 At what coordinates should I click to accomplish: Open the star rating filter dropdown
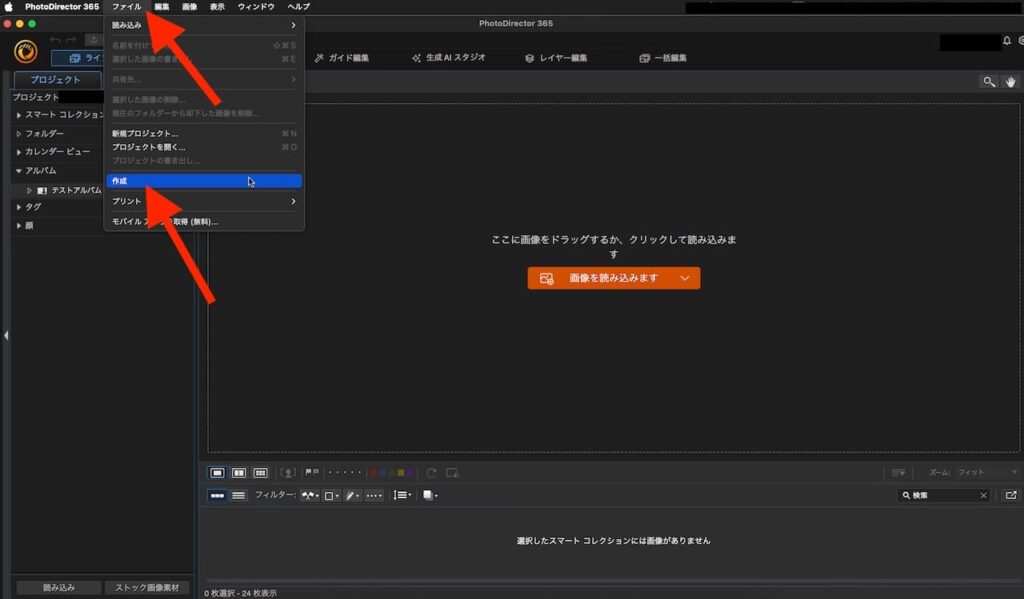pos(374,495)
